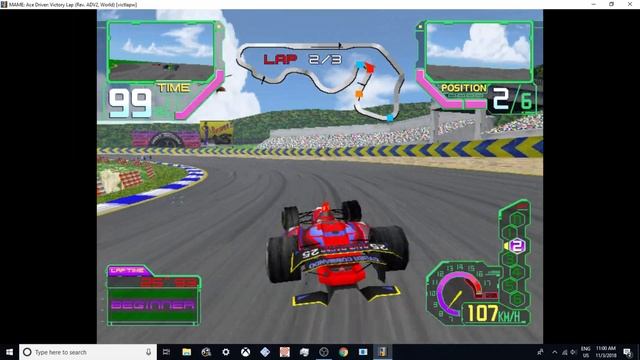Open File Explorer from the taskbar

[187, 352]
